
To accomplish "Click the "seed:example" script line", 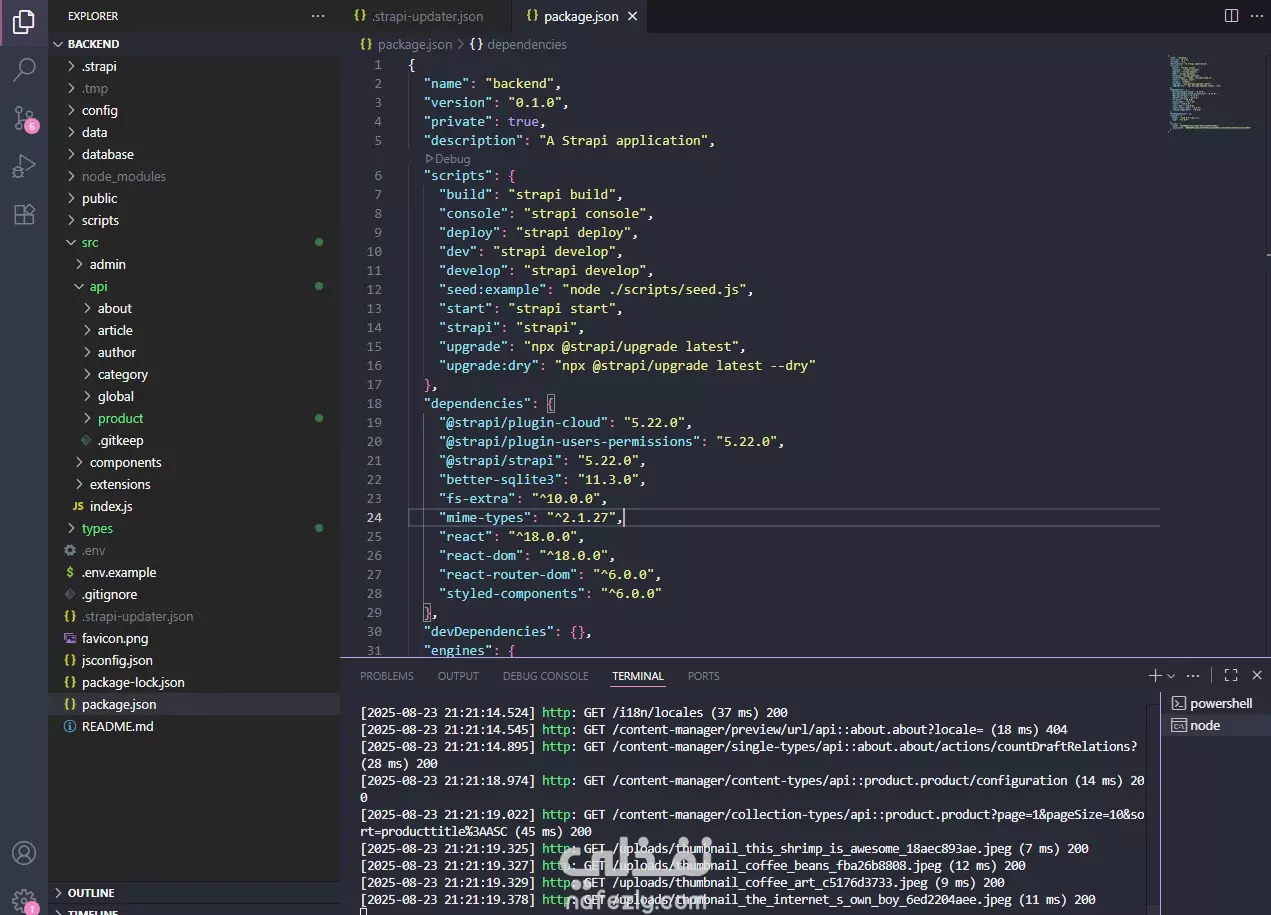I will [x=596, y=289].
